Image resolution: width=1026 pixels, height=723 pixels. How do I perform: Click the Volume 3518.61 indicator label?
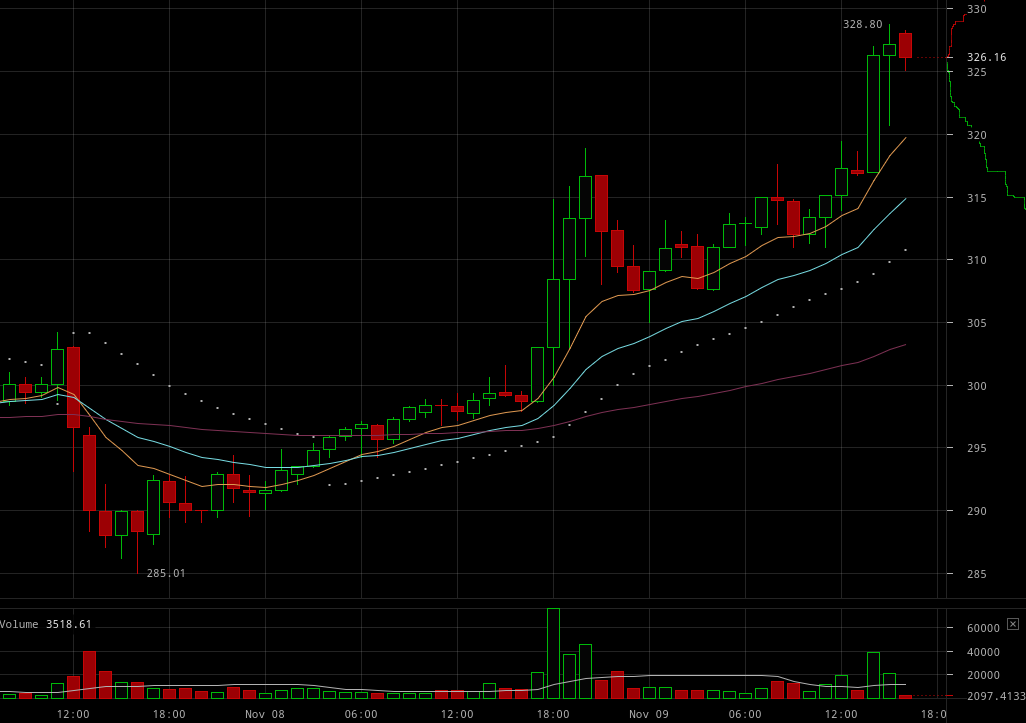tap(46, 624)
